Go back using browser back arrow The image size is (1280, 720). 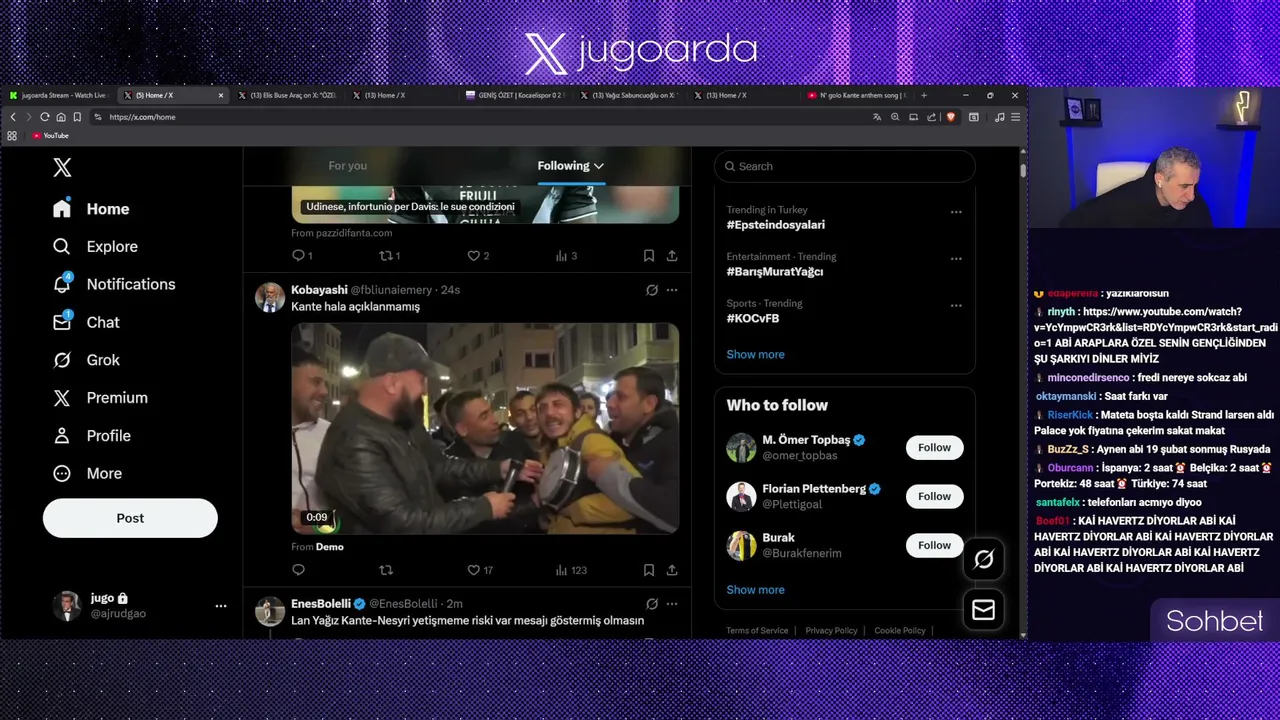tap(13, 117)
